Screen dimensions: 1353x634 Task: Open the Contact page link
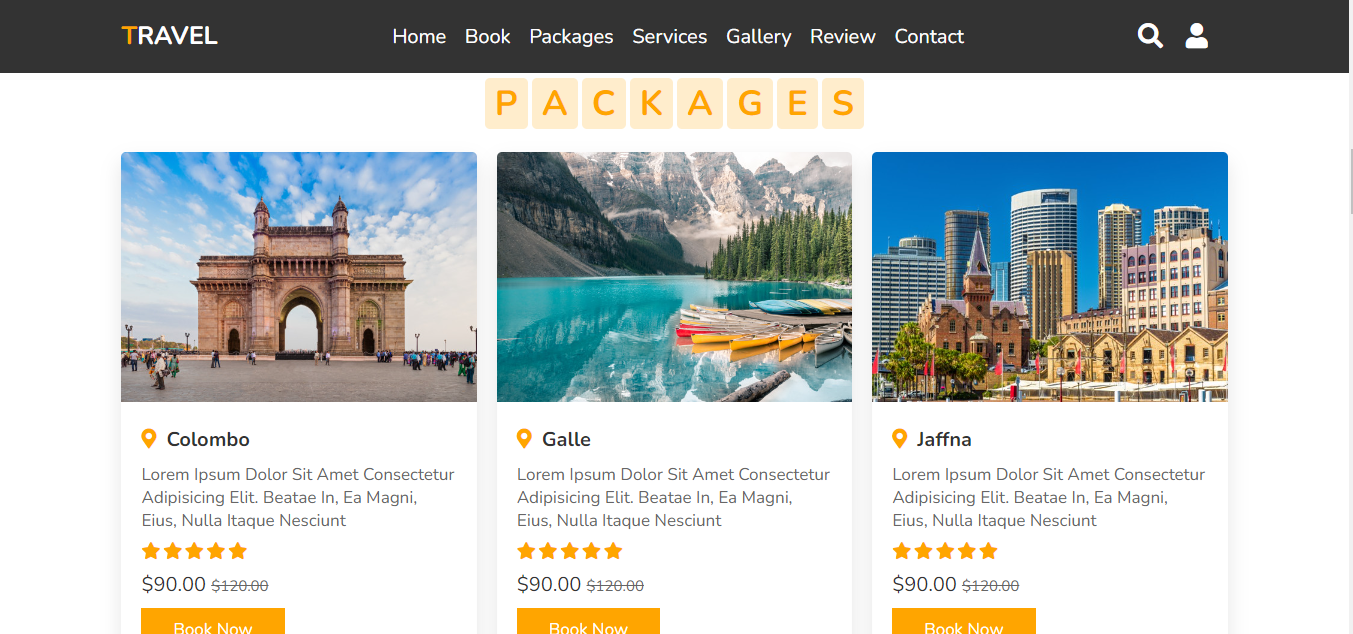929,36
